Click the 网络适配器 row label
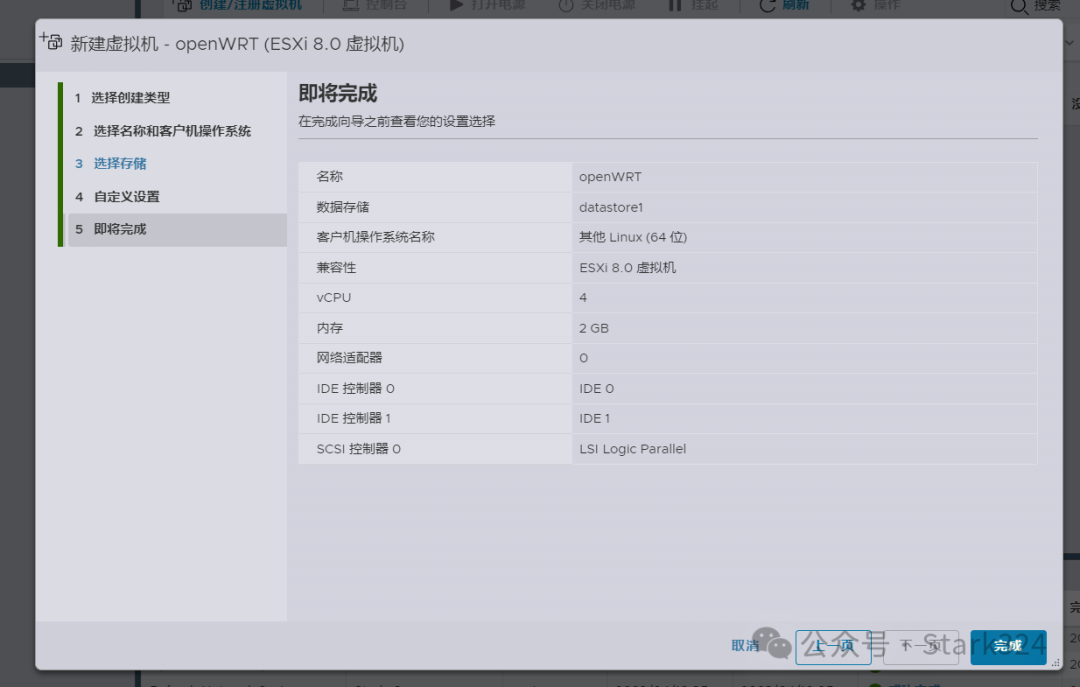The height and width of the screenshot is (687, 1080). [349, 358]
